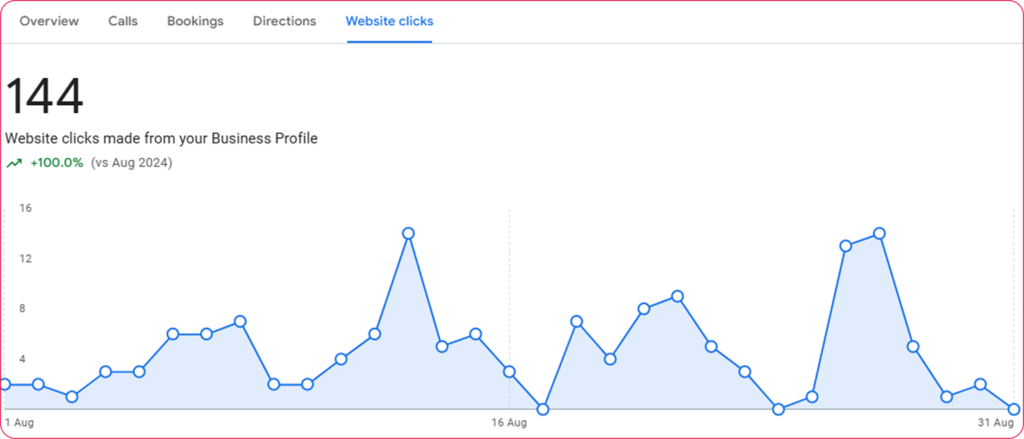Click the "31 Aug" x-axis label
The height and width of the screenshot is (439, 1024).
pyautogui.click(x=996, y=423)
